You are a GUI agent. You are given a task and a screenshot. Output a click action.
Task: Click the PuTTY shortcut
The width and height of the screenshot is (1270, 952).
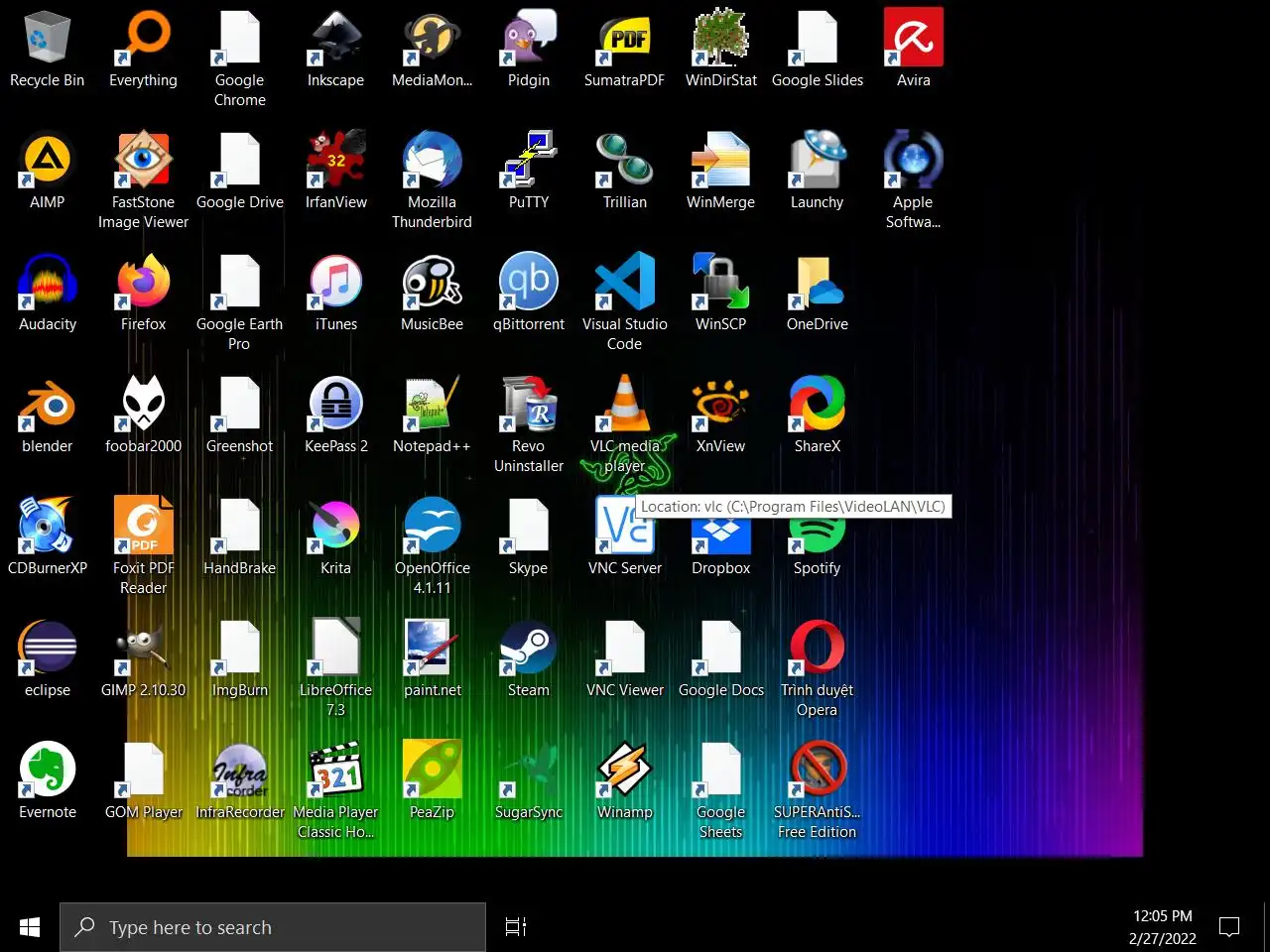(528, 160)
